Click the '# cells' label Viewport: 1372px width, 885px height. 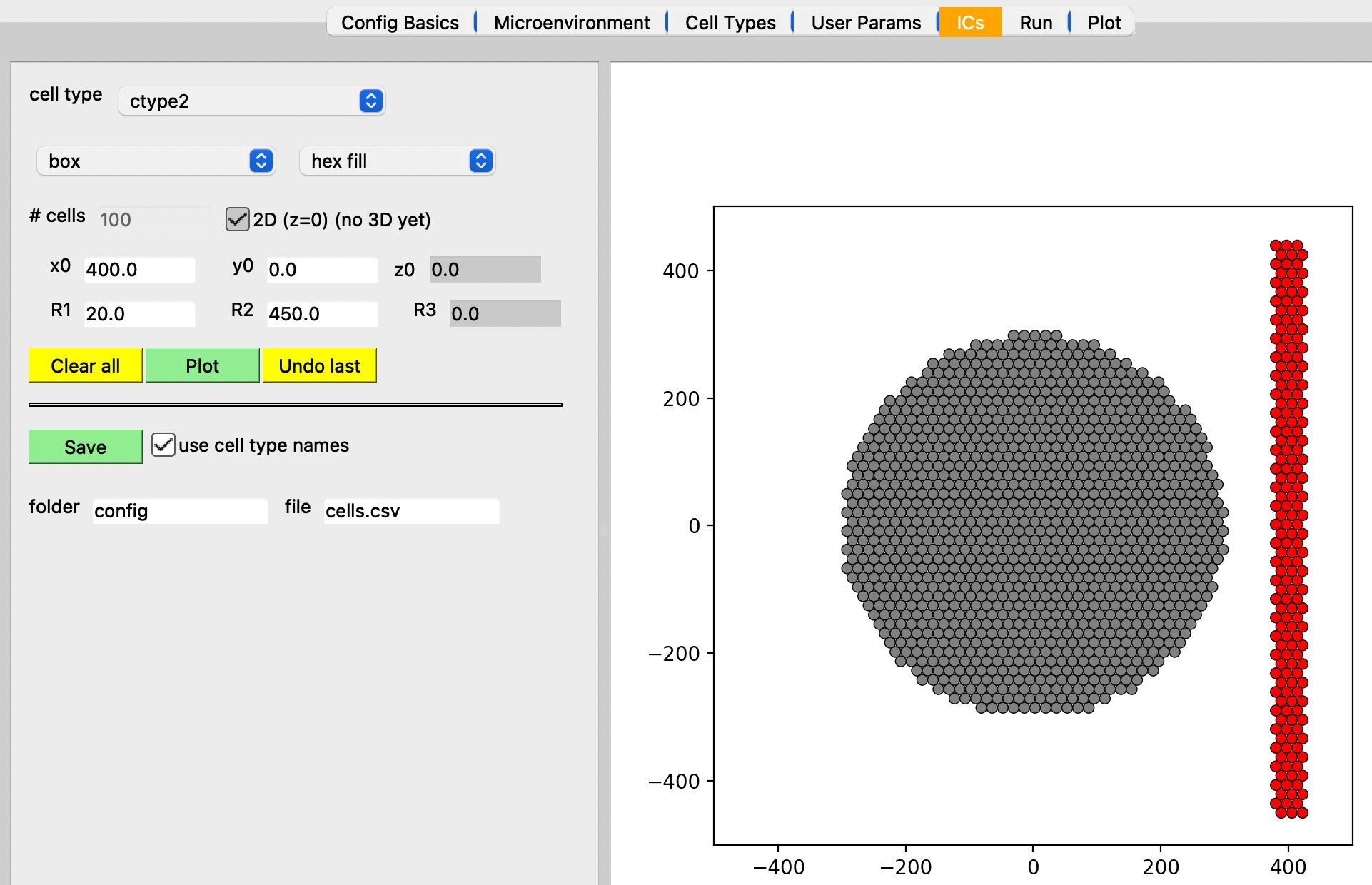tap(57, 216)
